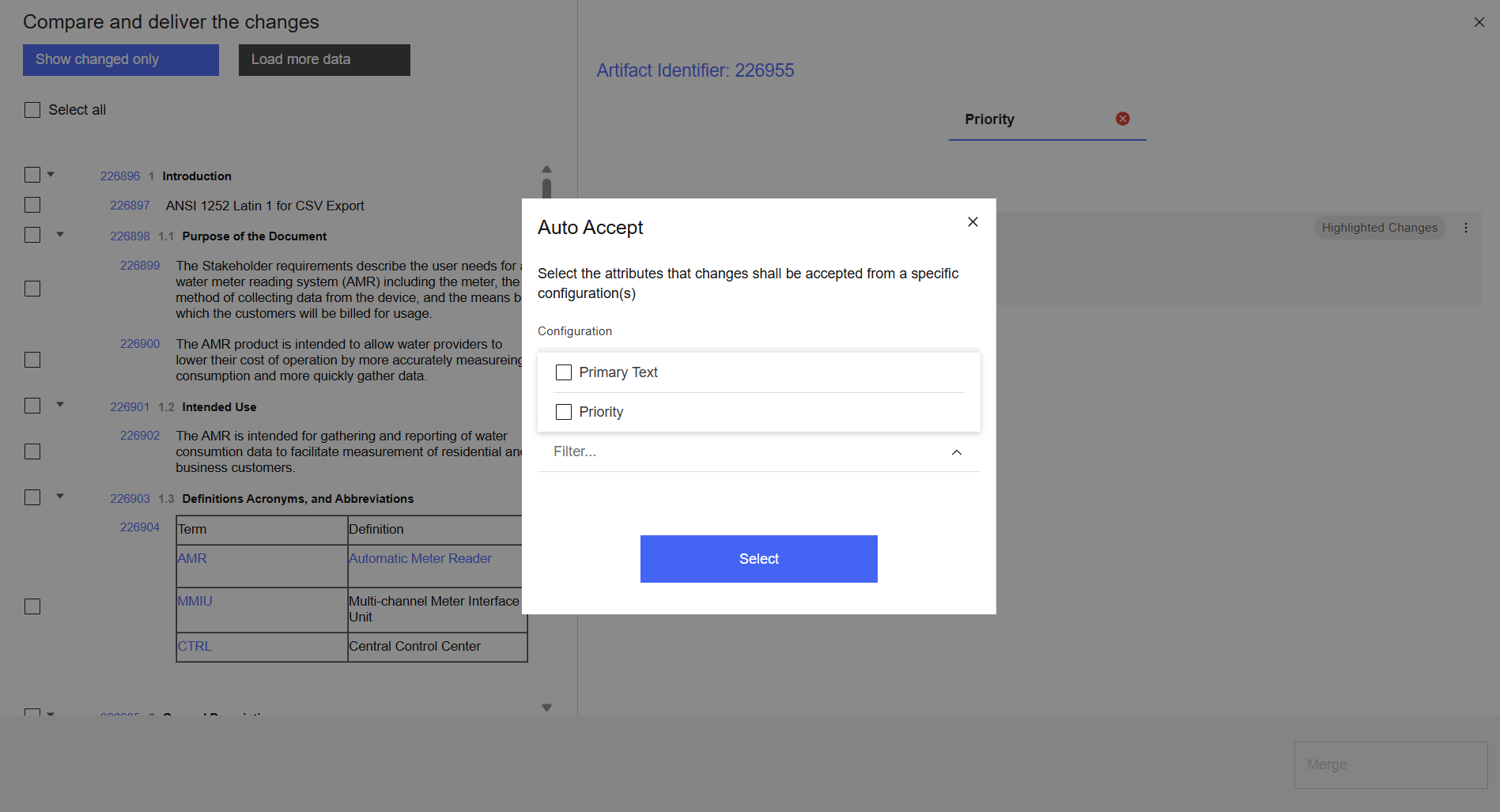Click the Filter input field
Viewport: 1500px width, 812px height.
743,452
